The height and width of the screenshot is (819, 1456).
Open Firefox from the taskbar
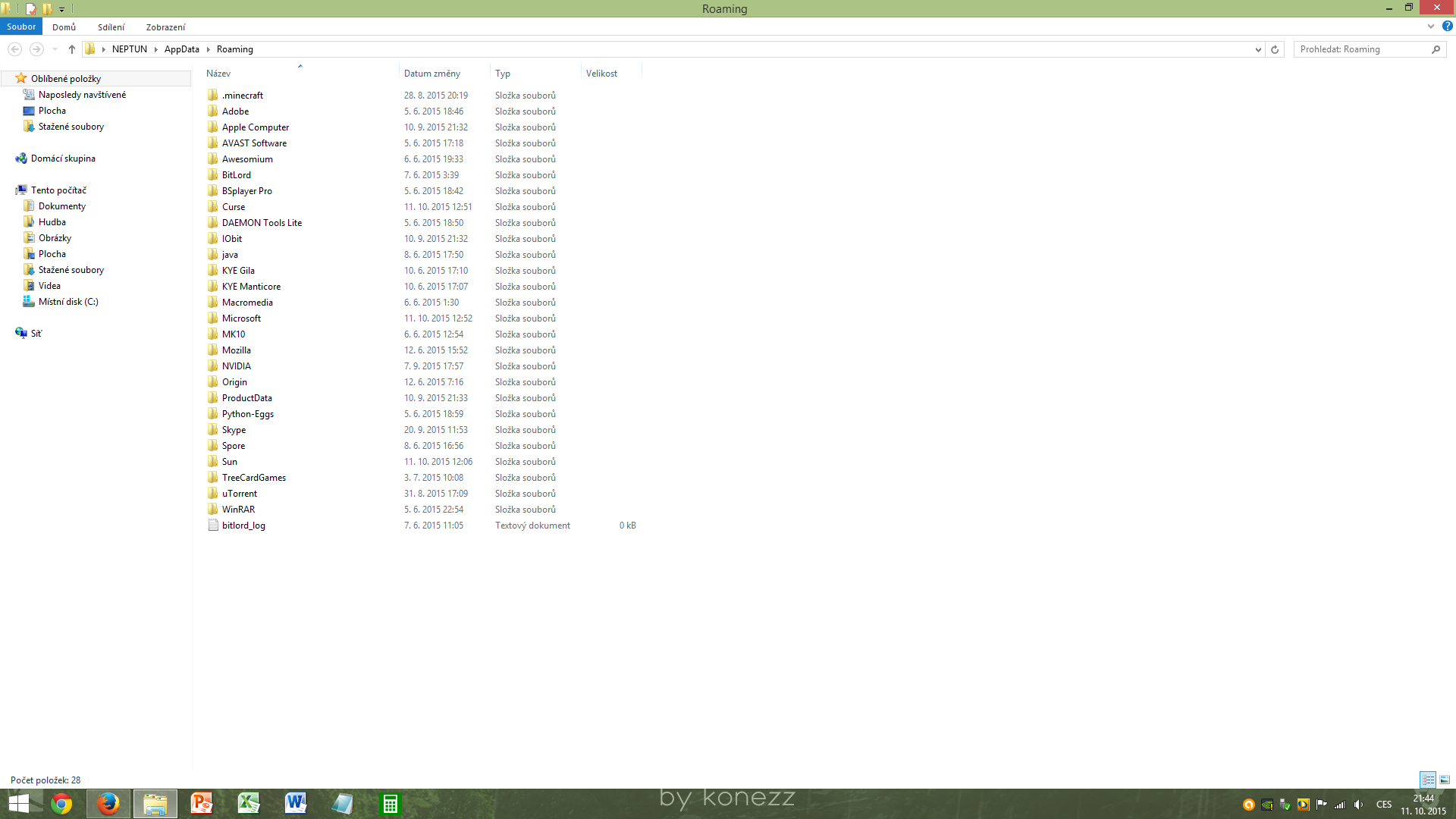108,804
